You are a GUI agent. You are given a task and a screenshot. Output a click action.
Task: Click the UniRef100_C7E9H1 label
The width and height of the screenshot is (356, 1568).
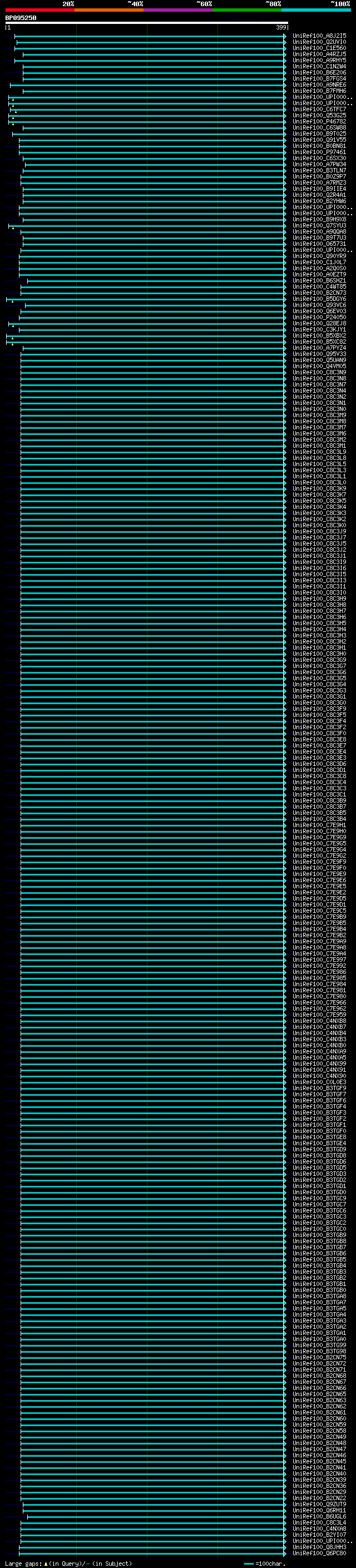click(x=319, y=825)
